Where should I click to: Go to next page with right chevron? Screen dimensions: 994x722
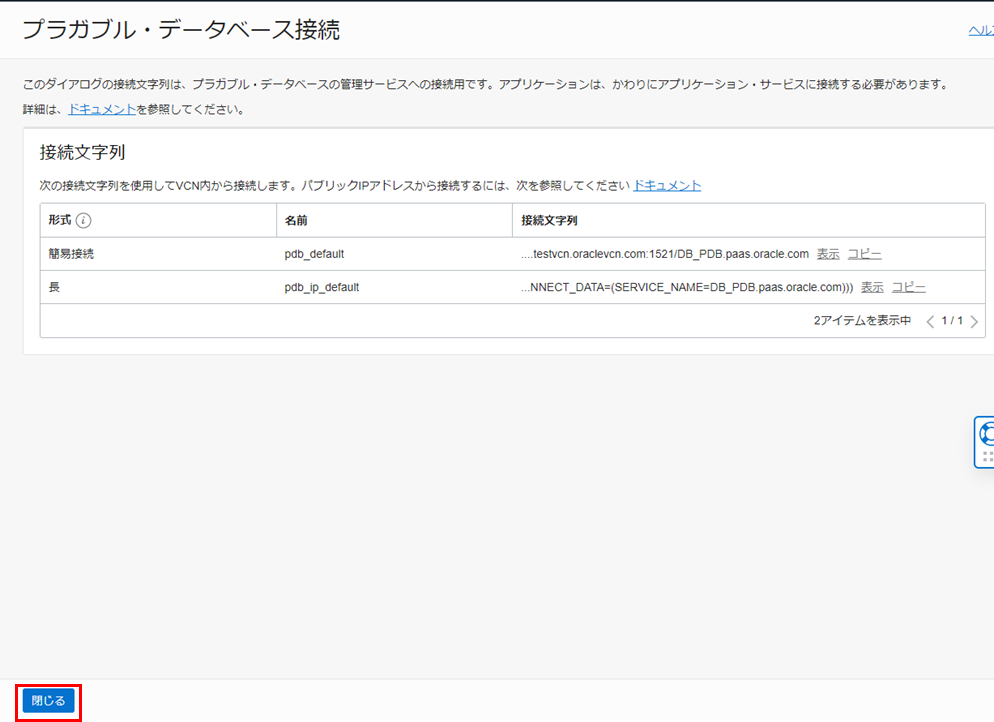(974, 321)
